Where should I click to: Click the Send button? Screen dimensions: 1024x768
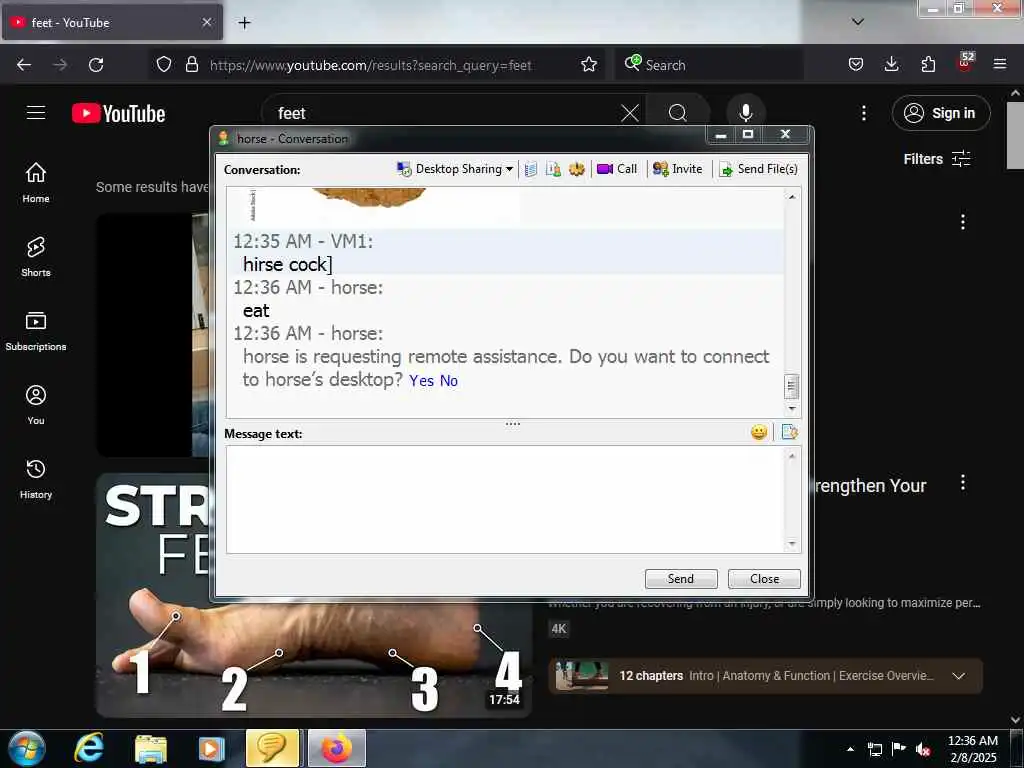pyautogui.click(x=680, y=579)
